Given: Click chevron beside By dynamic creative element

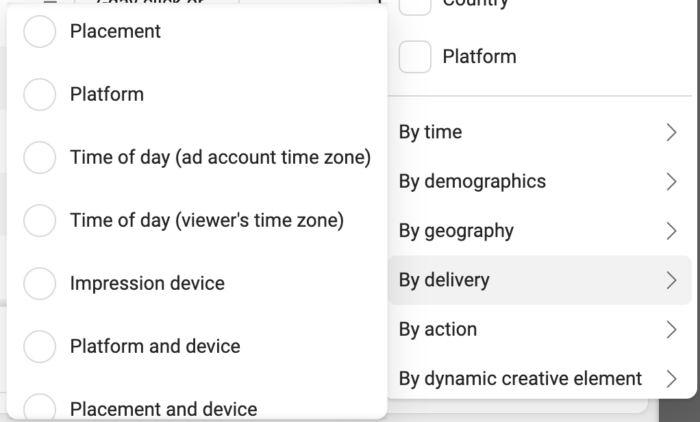Looking at the screenshot, I should coord(671,379).
